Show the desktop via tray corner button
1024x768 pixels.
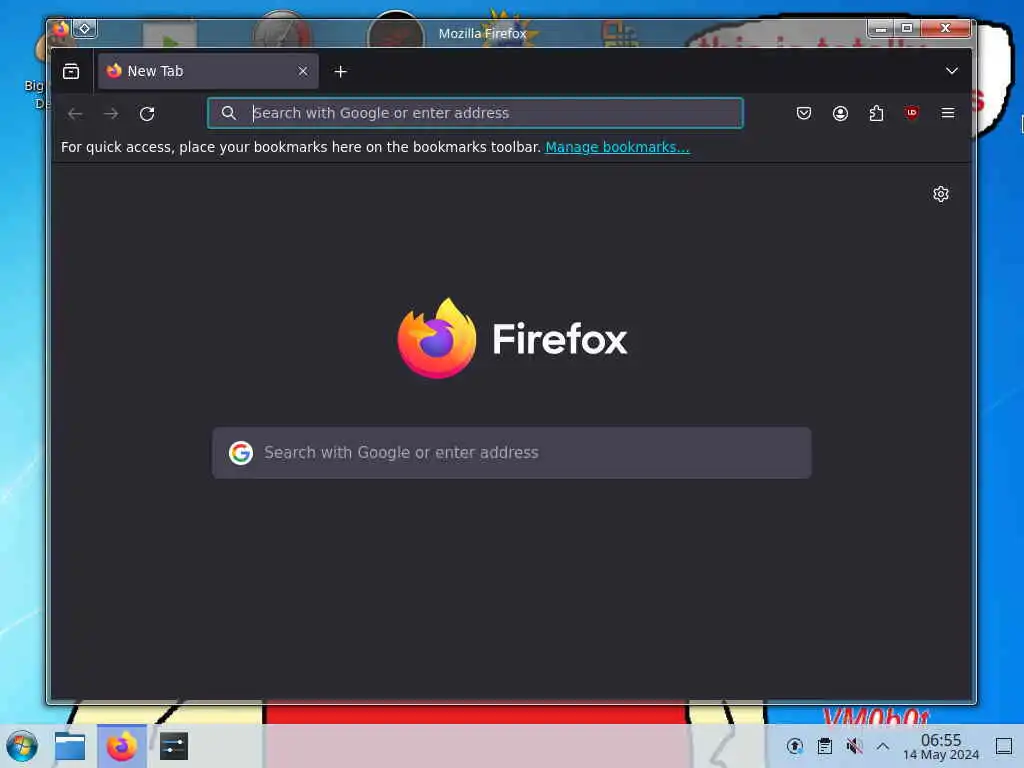(1004, 746)
